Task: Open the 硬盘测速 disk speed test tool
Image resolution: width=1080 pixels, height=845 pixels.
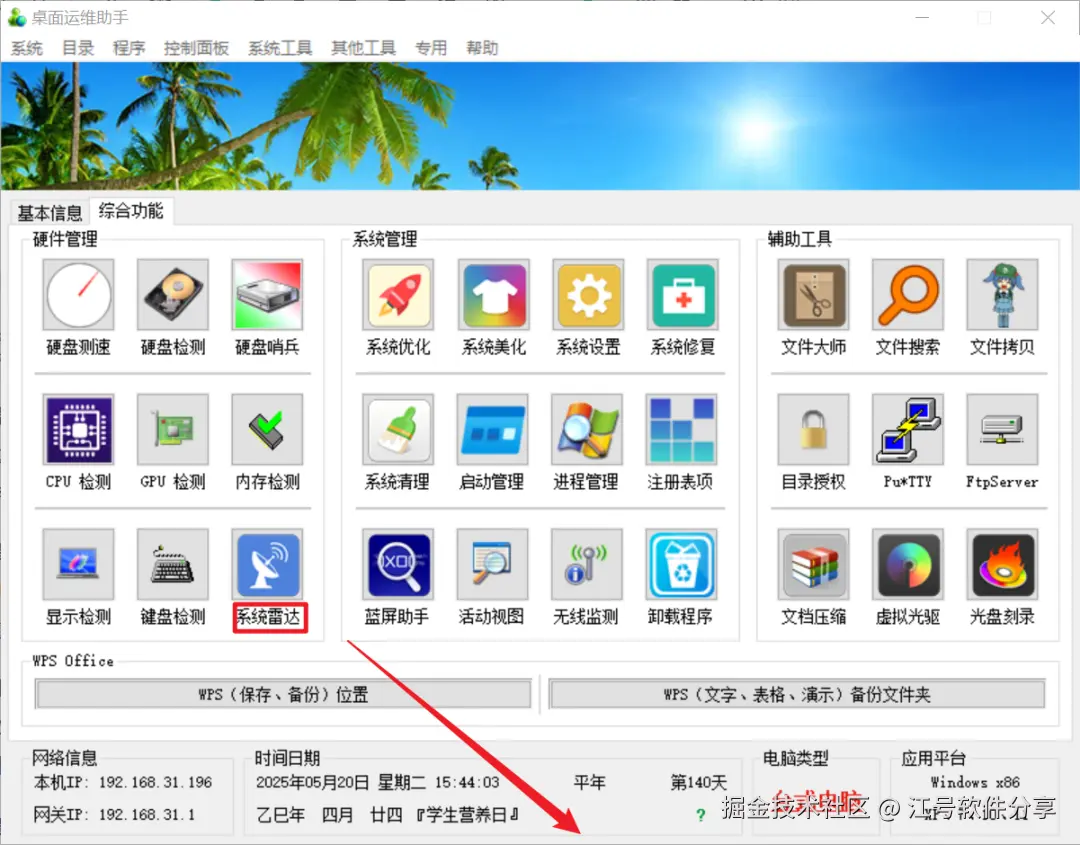Action: pyautogui.click(x=78, y=295)
